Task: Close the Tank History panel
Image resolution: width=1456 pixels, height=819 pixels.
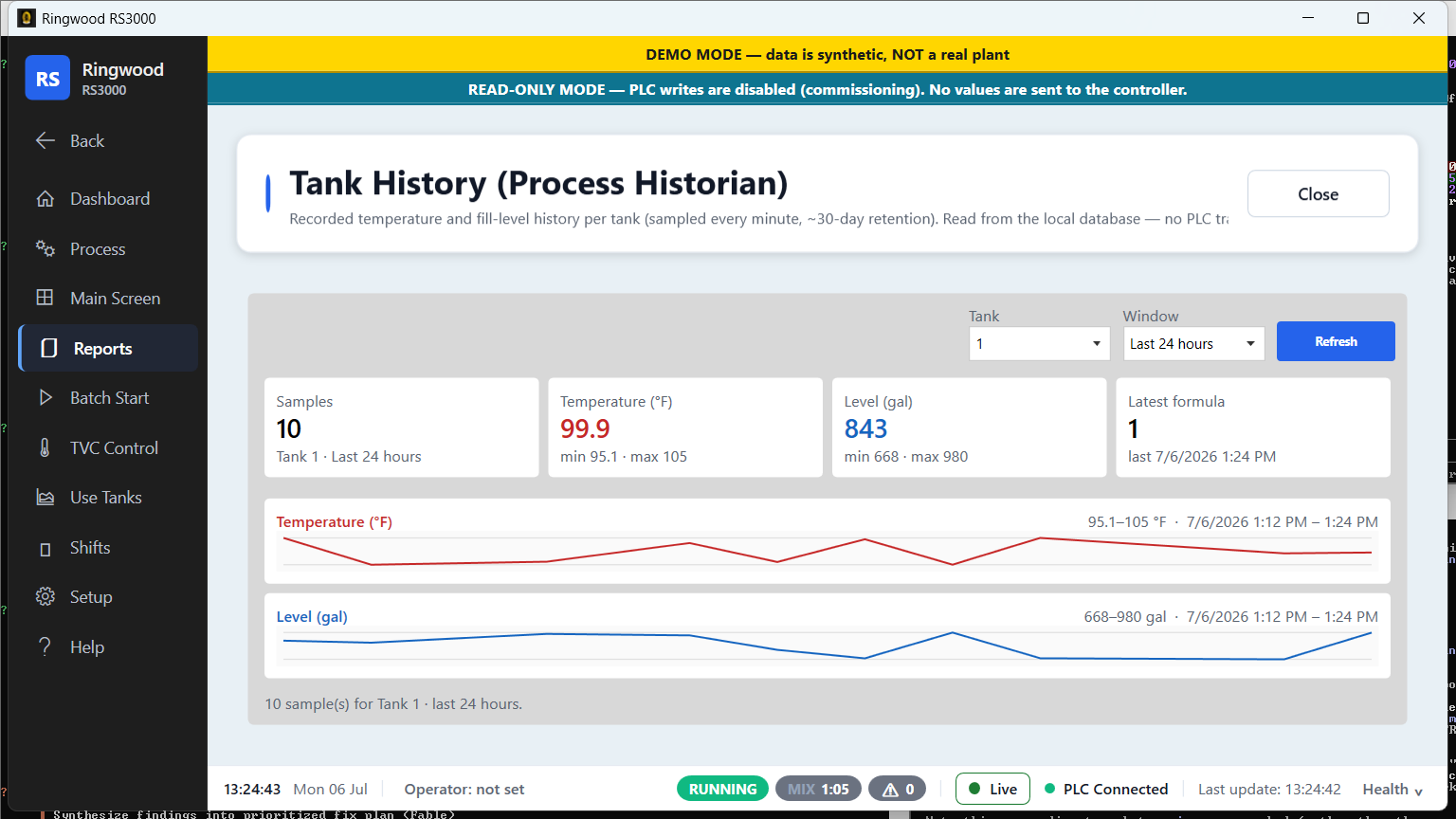Action: click(1318, 194)
